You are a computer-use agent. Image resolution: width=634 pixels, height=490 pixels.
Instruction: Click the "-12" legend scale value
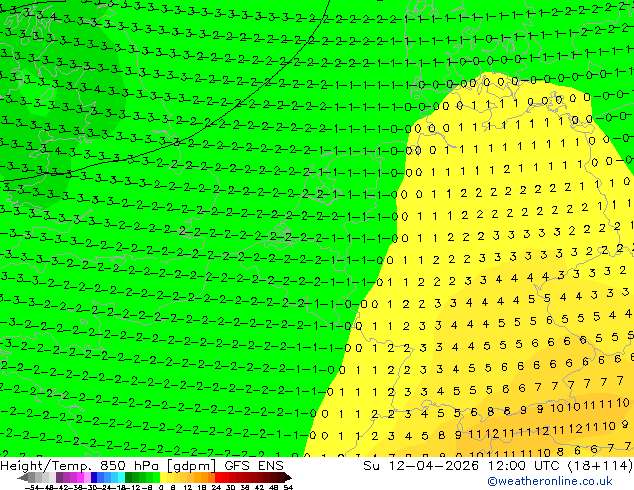click(135, 488)
